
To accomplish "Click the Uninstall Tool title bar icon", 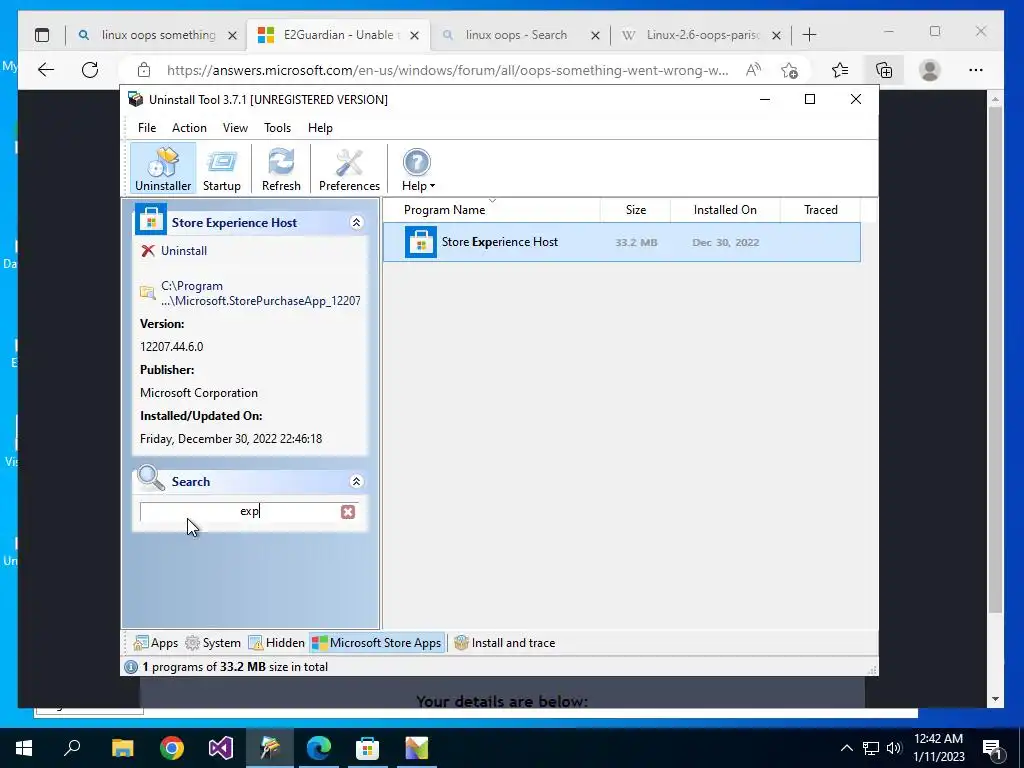I will 135,99.
